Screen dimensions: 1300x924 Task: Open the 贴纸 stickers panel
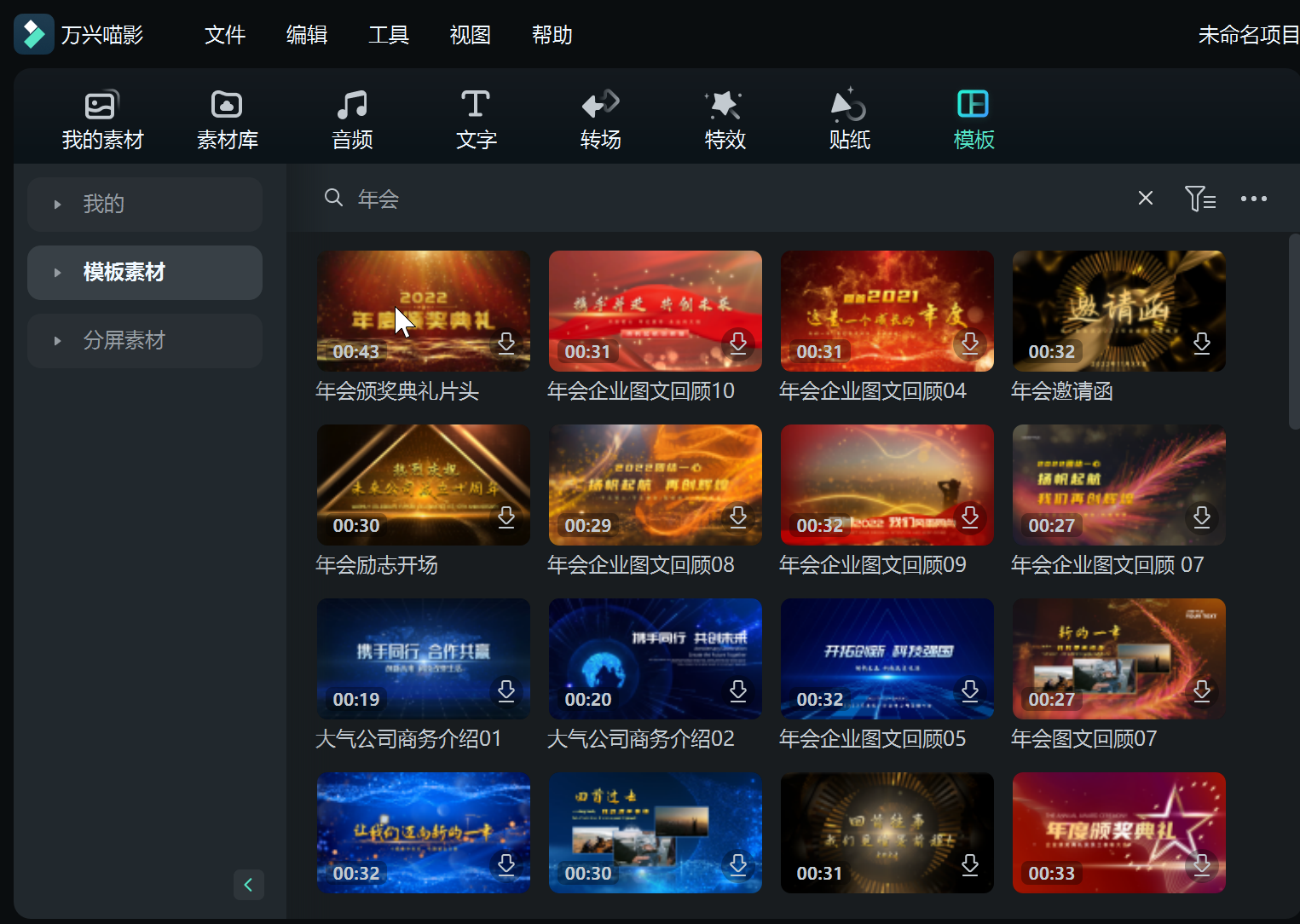pos(848,118)
